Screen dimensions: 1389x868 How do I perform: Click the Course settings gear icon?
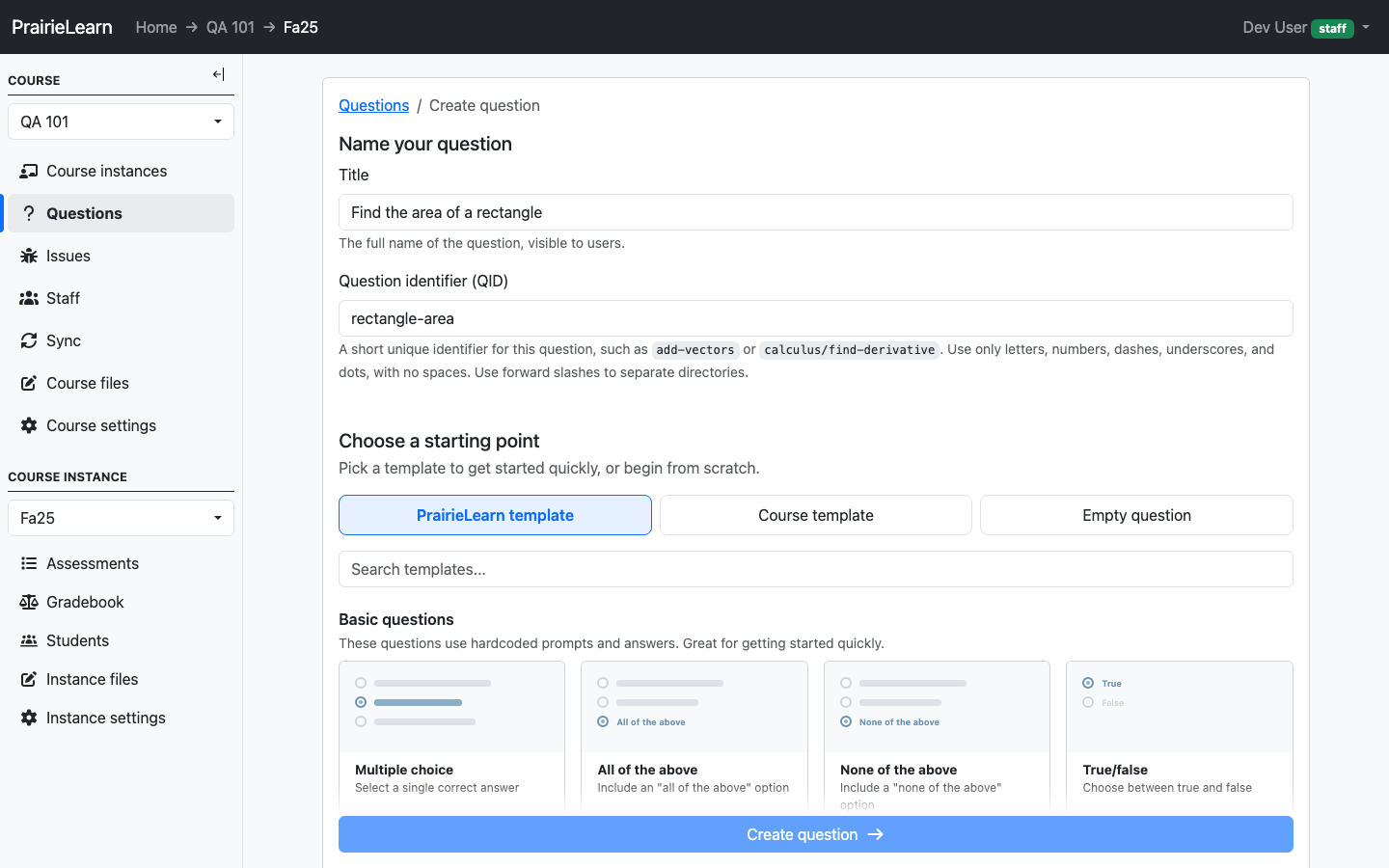(x=29, y=425)
